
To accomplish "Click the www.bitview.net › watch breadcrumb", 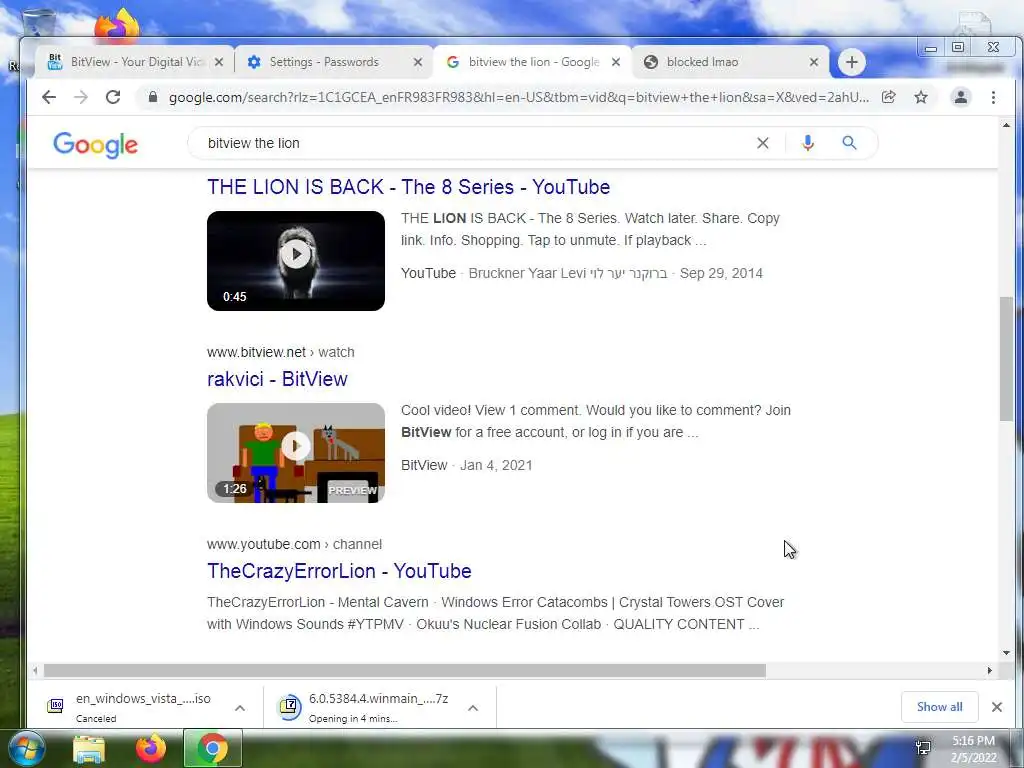I will [x=281, y=352].
